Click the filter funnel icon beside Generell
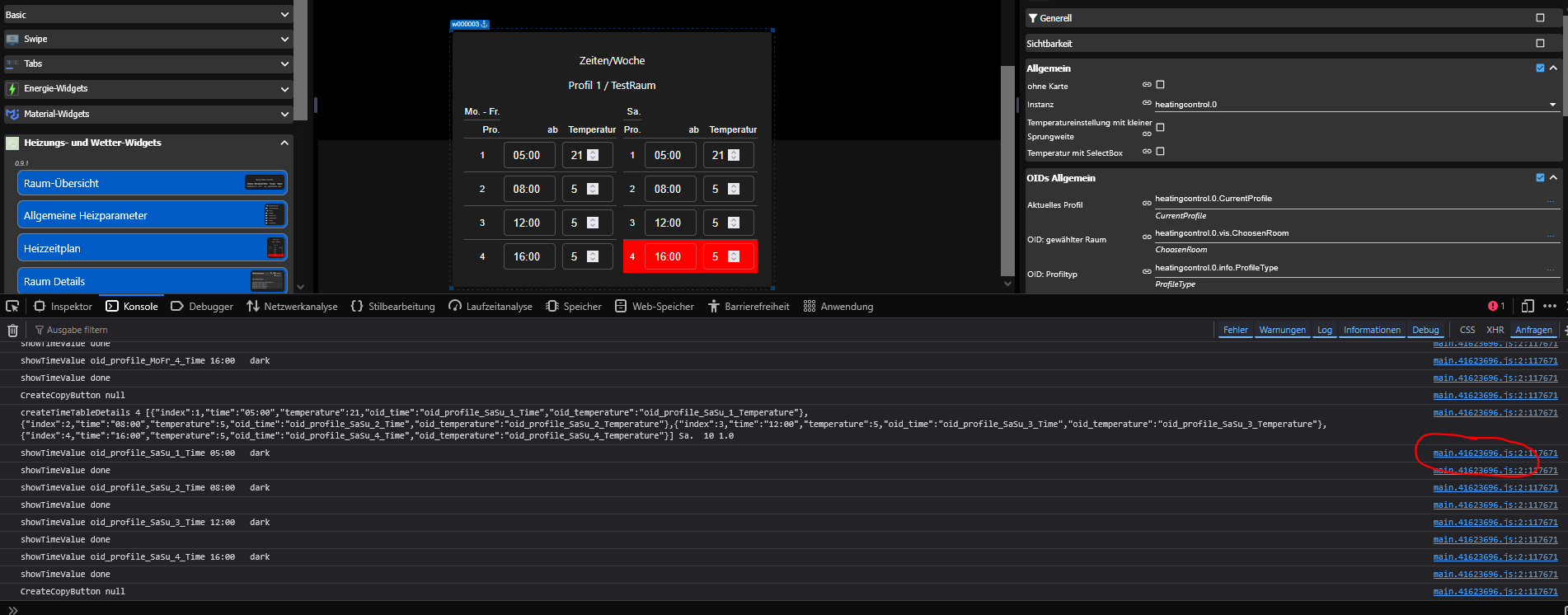The width and height of the screenshot is (1568, 615). click(x=1032, y=18)
